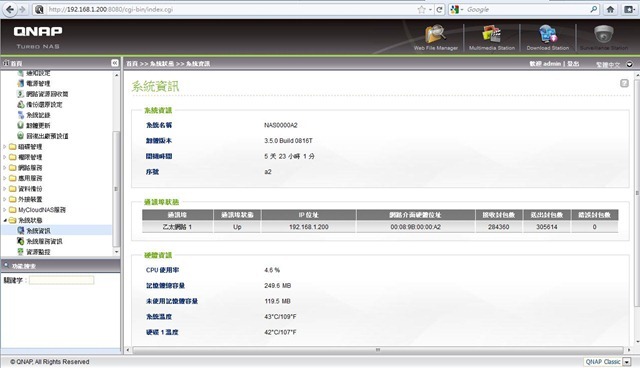
Task: Expand 應用服務 folder arrow
Action: [x=5, y=178]
